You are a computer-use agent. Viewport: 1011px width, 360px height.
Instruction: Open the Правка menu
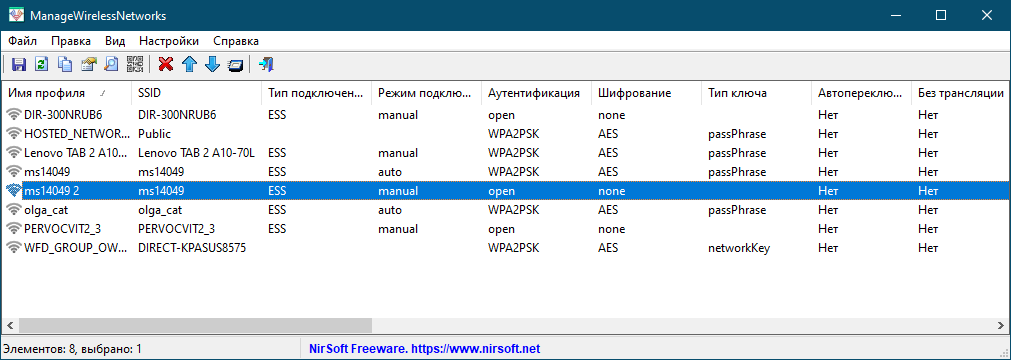[71, 41]
